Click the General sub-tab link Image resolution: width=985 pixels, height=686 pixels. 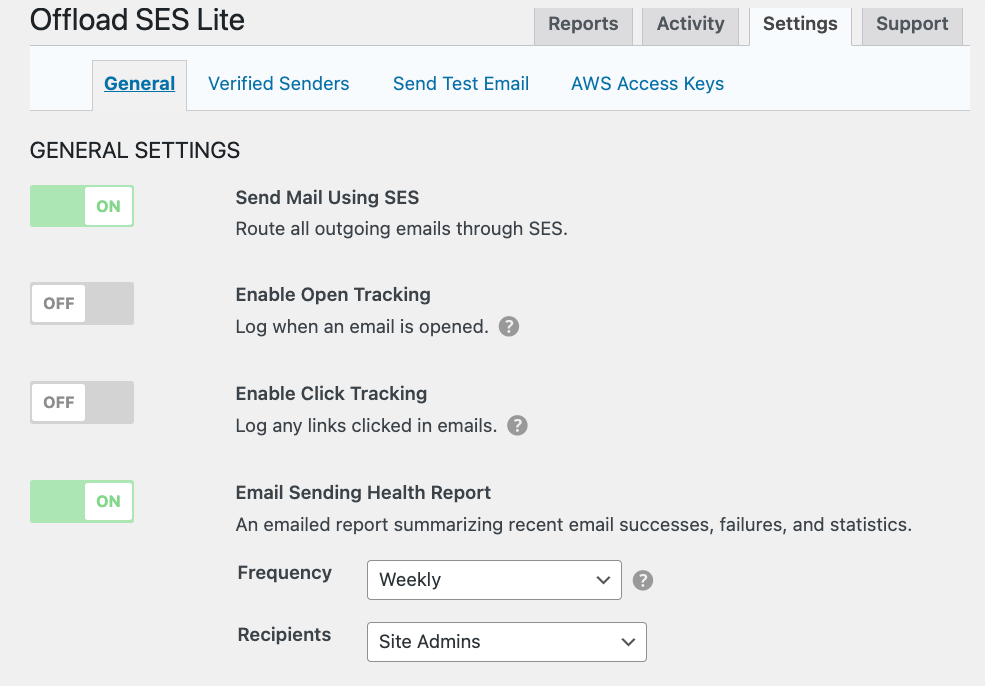pos(139,84)
